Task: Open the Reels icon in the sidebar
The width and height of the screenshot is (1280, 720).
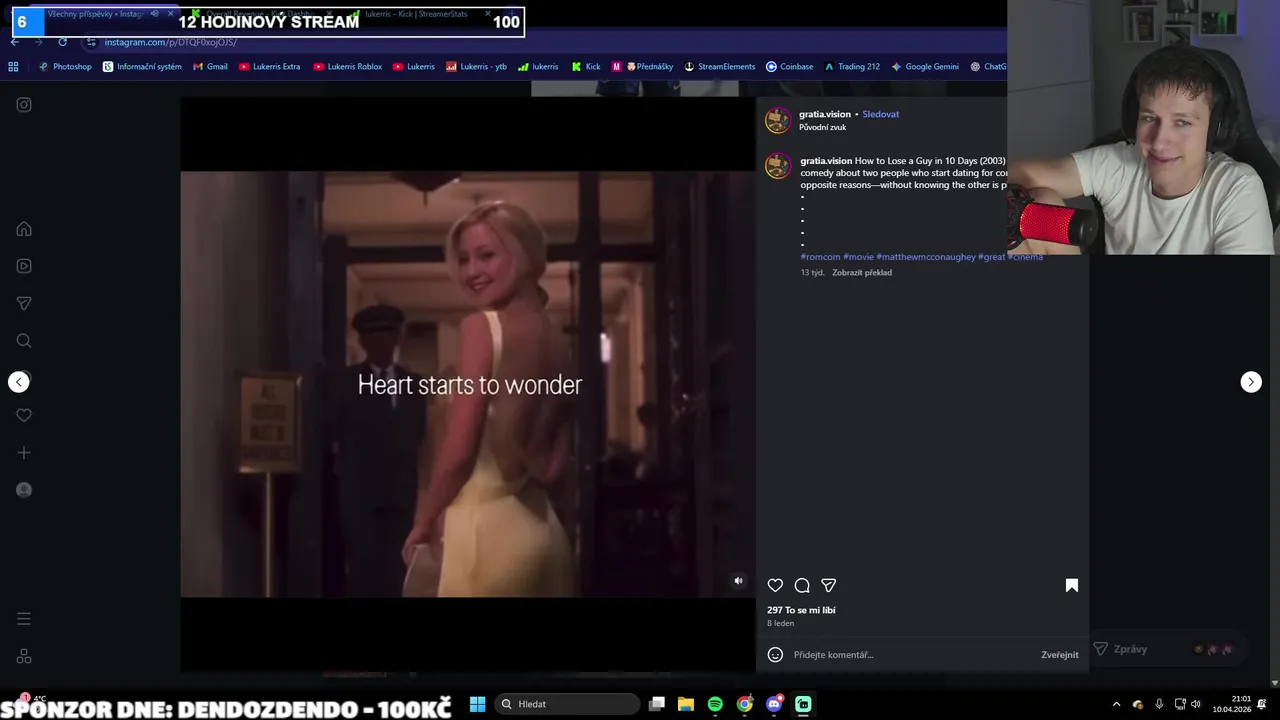Action: click(24, 266)
